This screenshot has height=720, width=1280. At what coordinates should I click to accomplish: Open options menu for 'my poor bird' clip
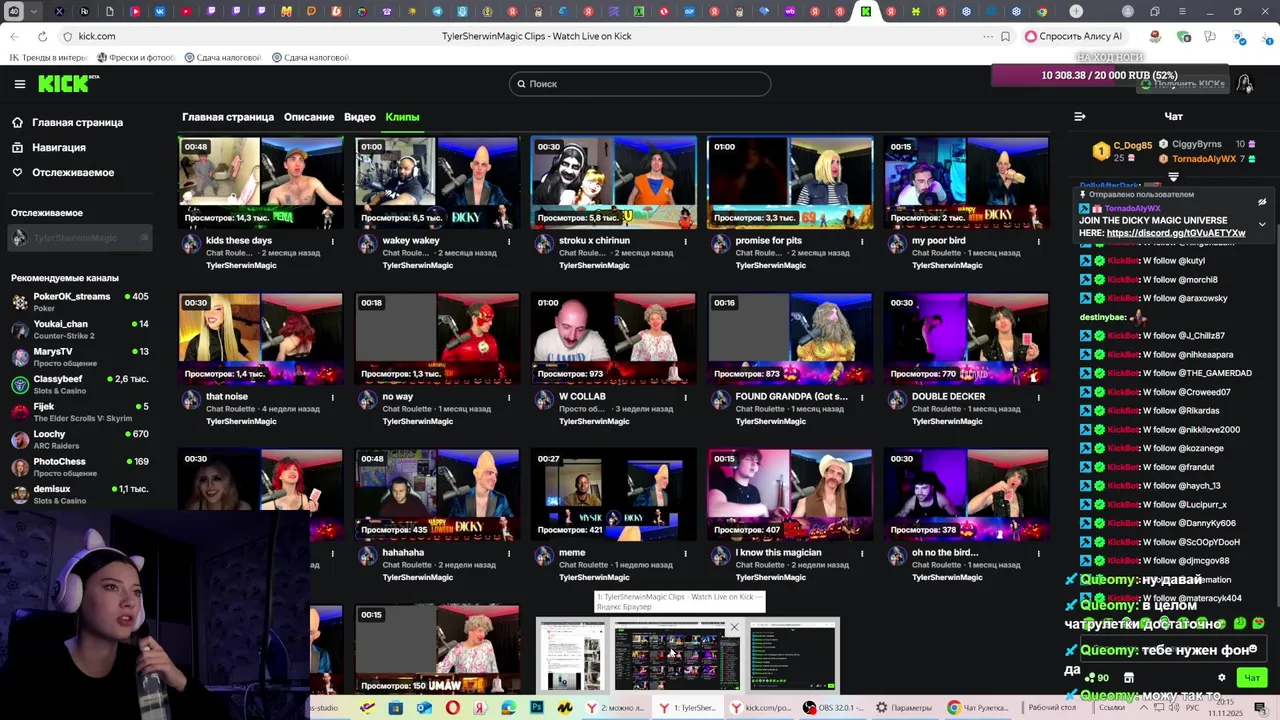1038,241
